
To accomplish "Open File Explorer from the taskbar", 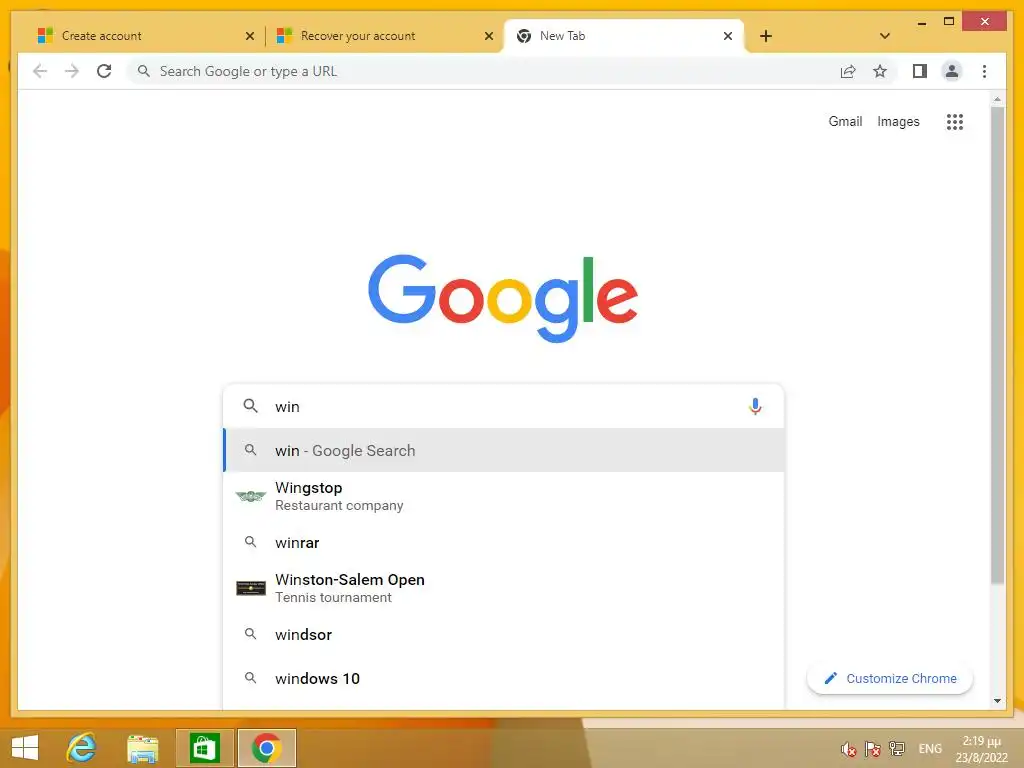I will pos(142,748).
